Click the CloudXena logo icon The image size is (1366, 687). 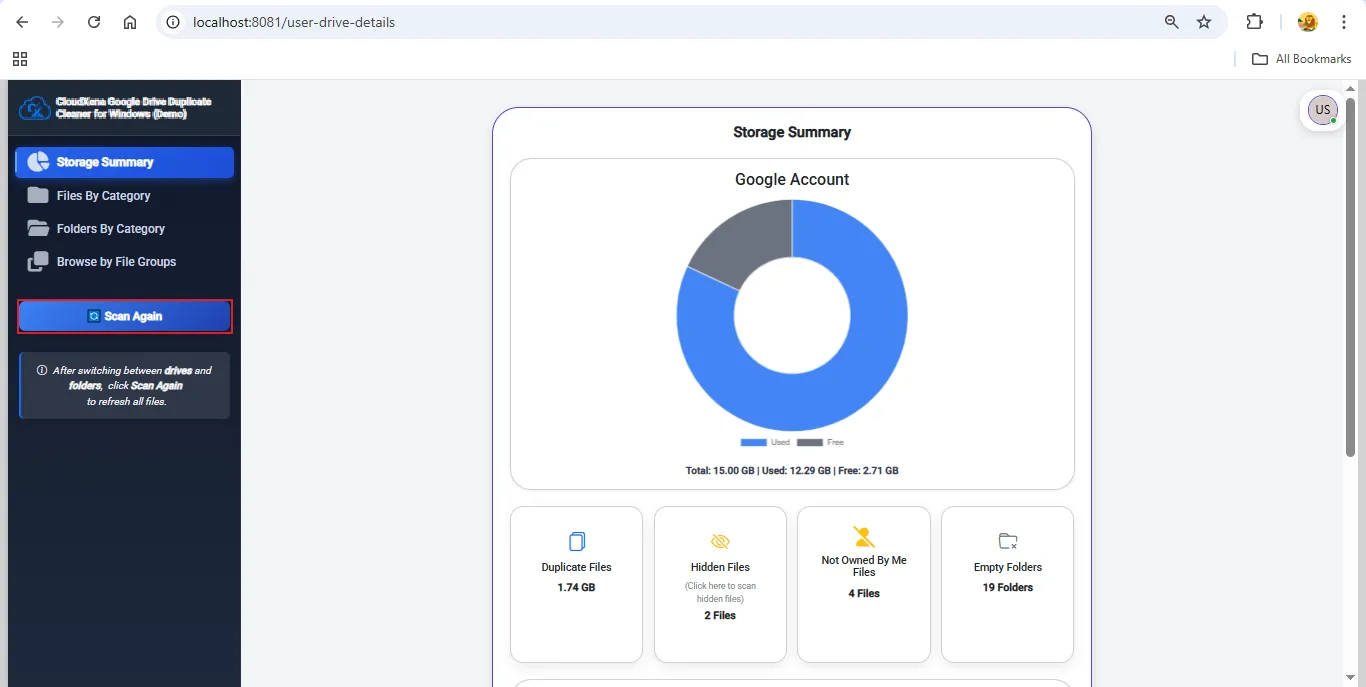pyautogui.click(x=35, y=108)
